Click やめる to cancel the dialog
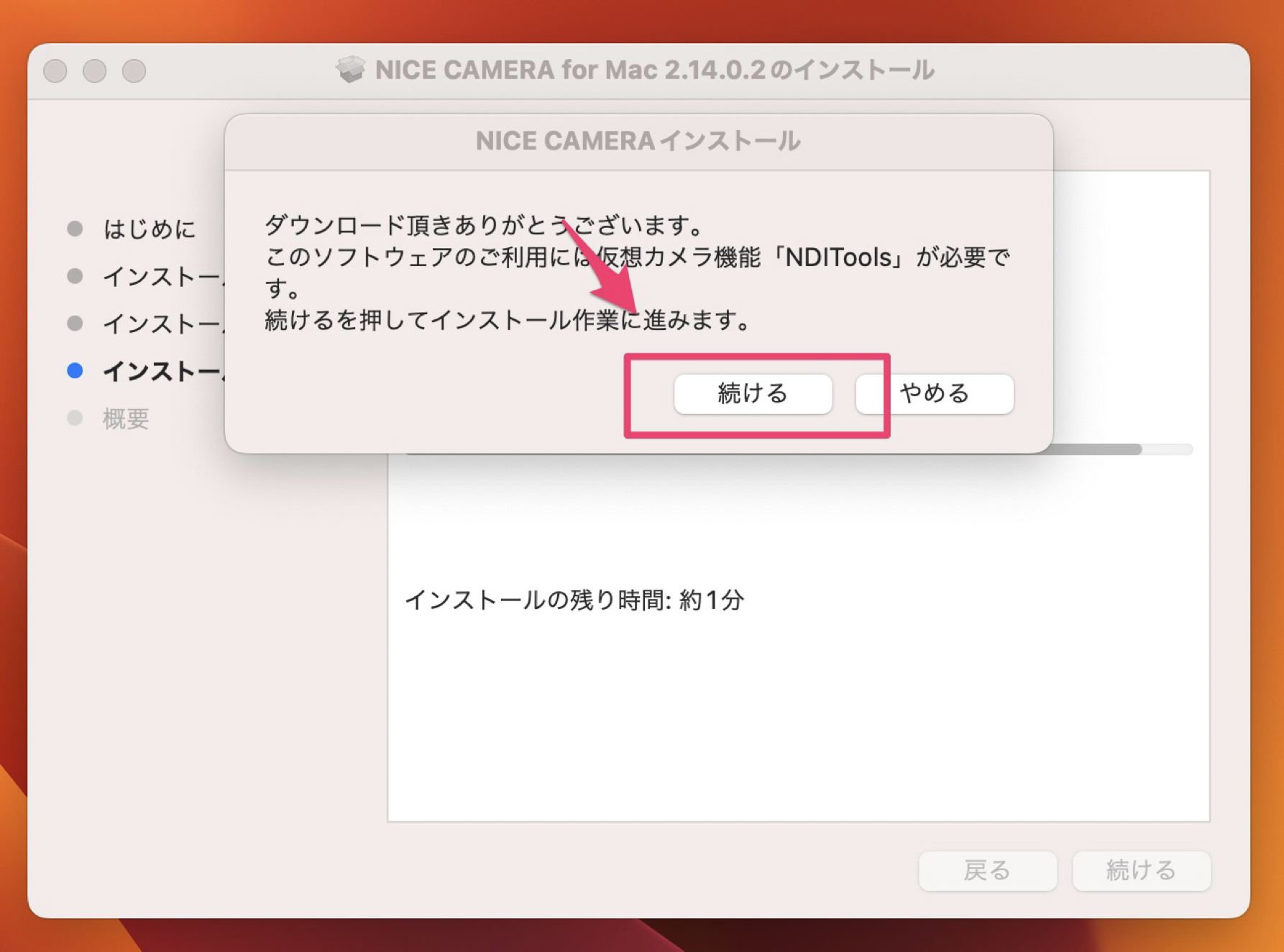1284x952 pixels. click(935, 393)
